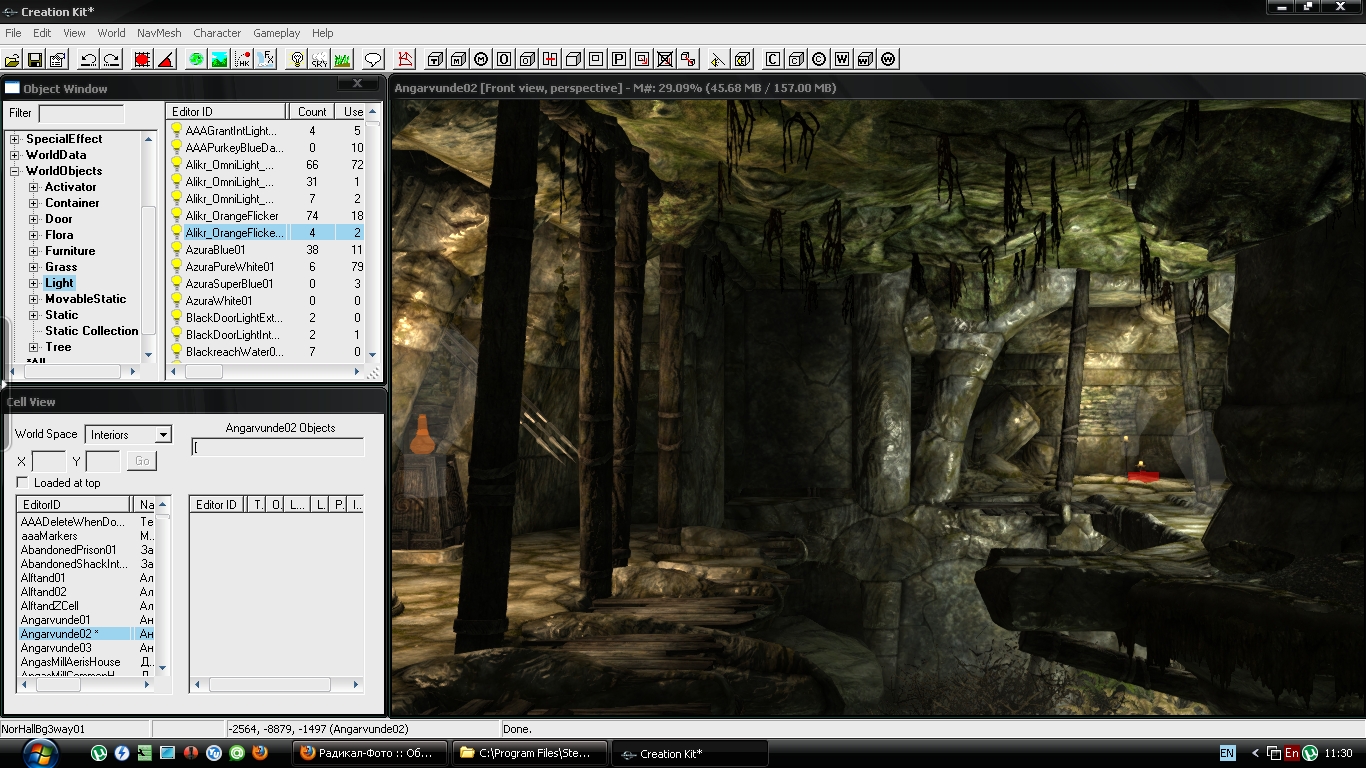
Task: Select the AbandonedPrison01 cell
Action: 68,550
